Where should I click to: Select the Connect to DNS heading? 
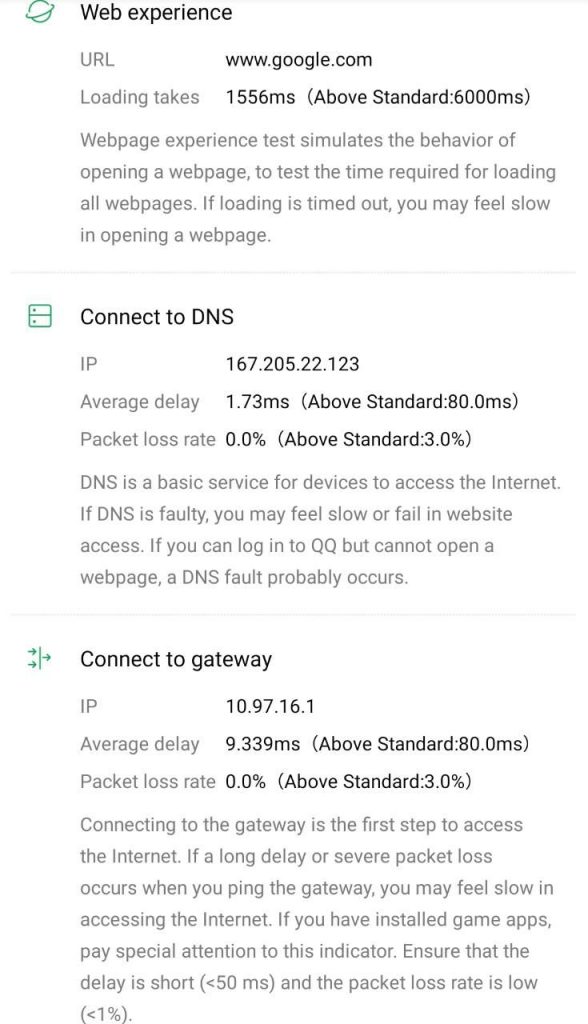coord(157,317)
